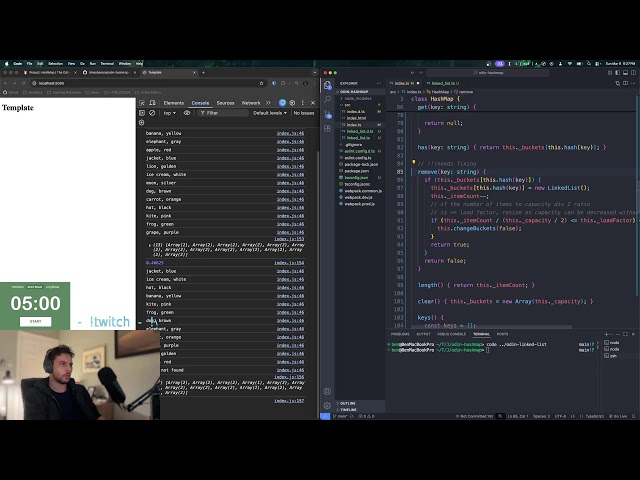Open the Extensions view in VS Code activity bar

(x=327, y=128)
